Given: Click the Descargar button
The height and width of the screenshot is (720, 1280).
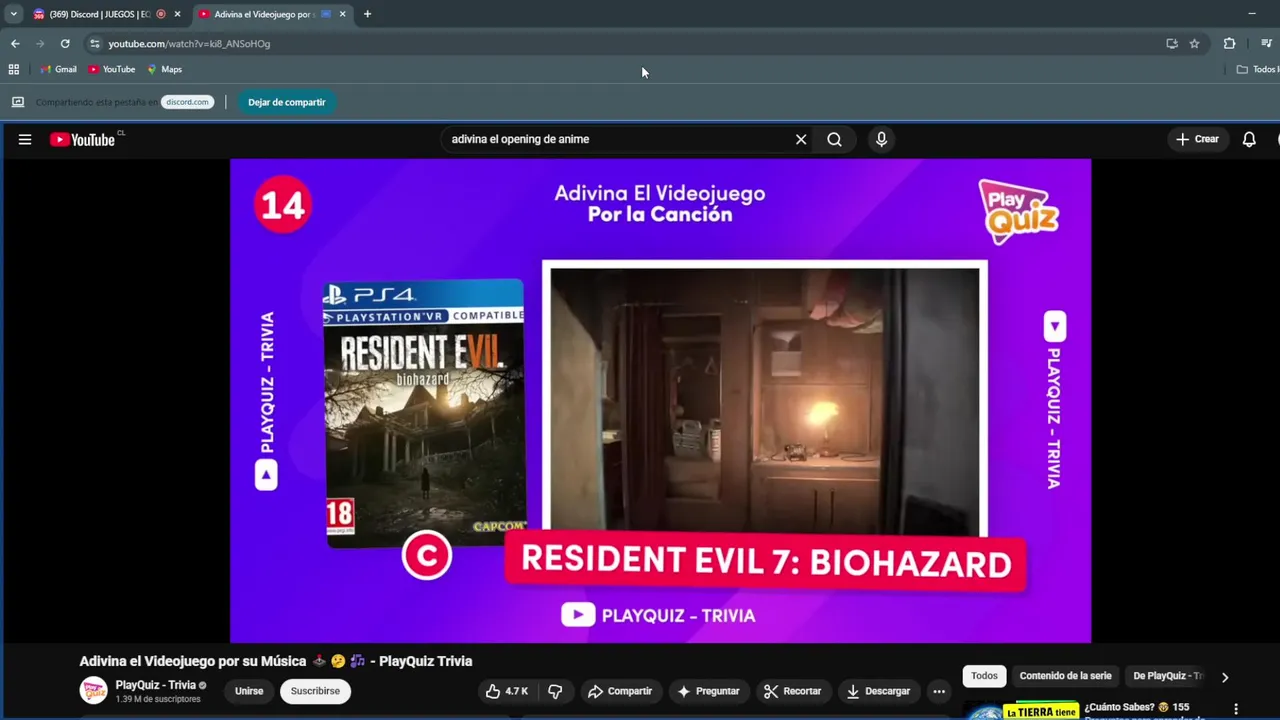Looking at the screenshot, I should coord(878,691).
